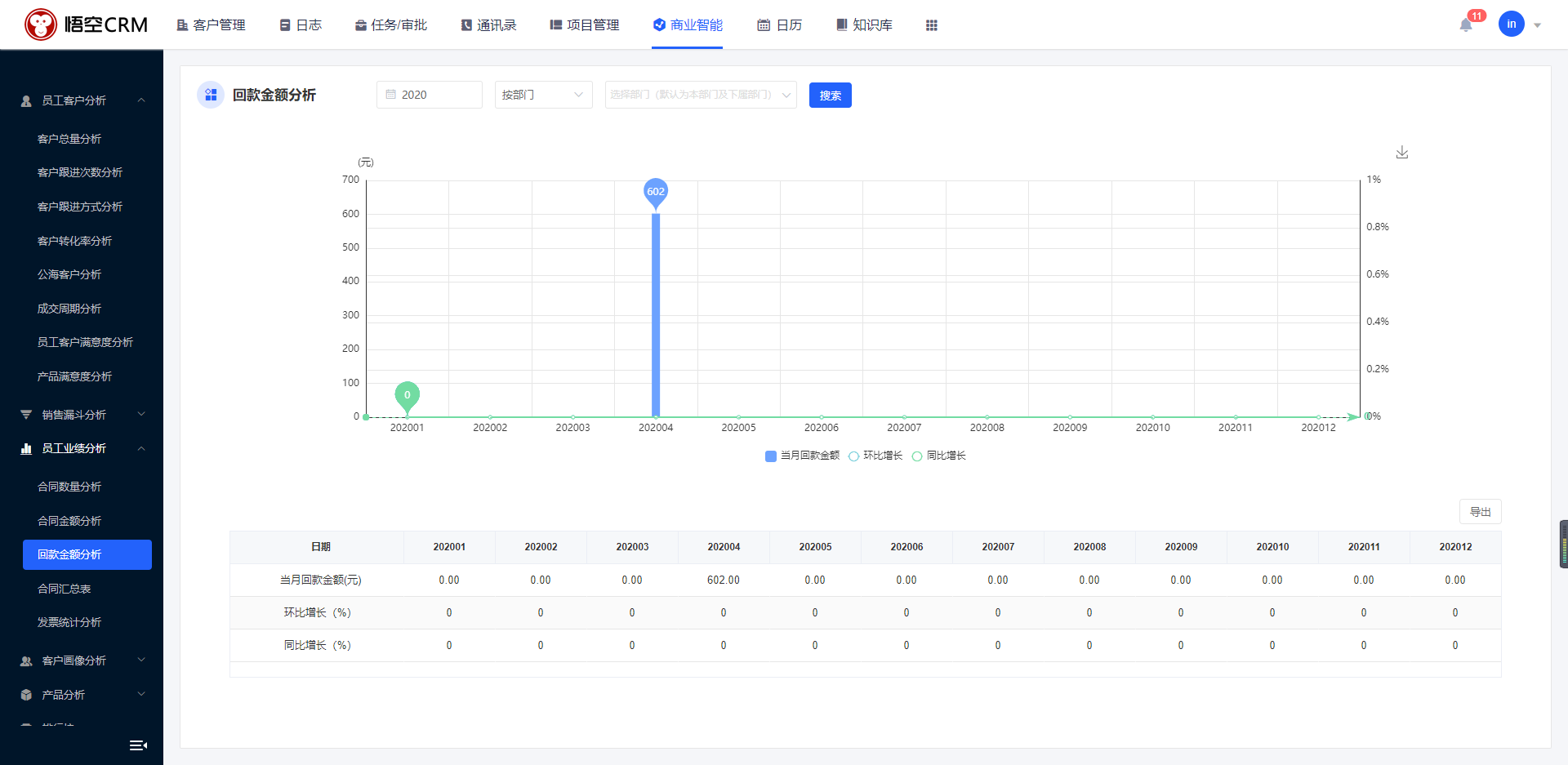Open 客户跟进方式分析 in the sidebar
The image size is (1568, 765).
80,207
